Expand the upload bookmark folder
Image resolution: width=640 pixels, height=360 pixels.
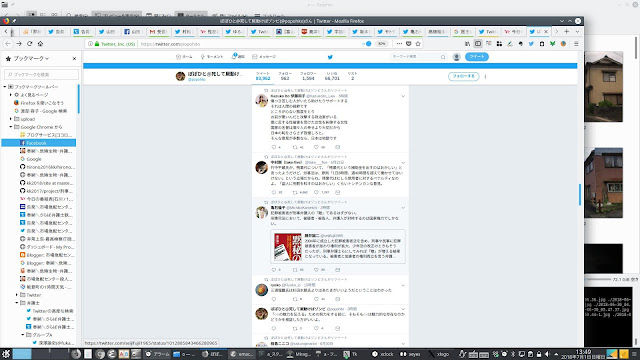tap(11, 119)
